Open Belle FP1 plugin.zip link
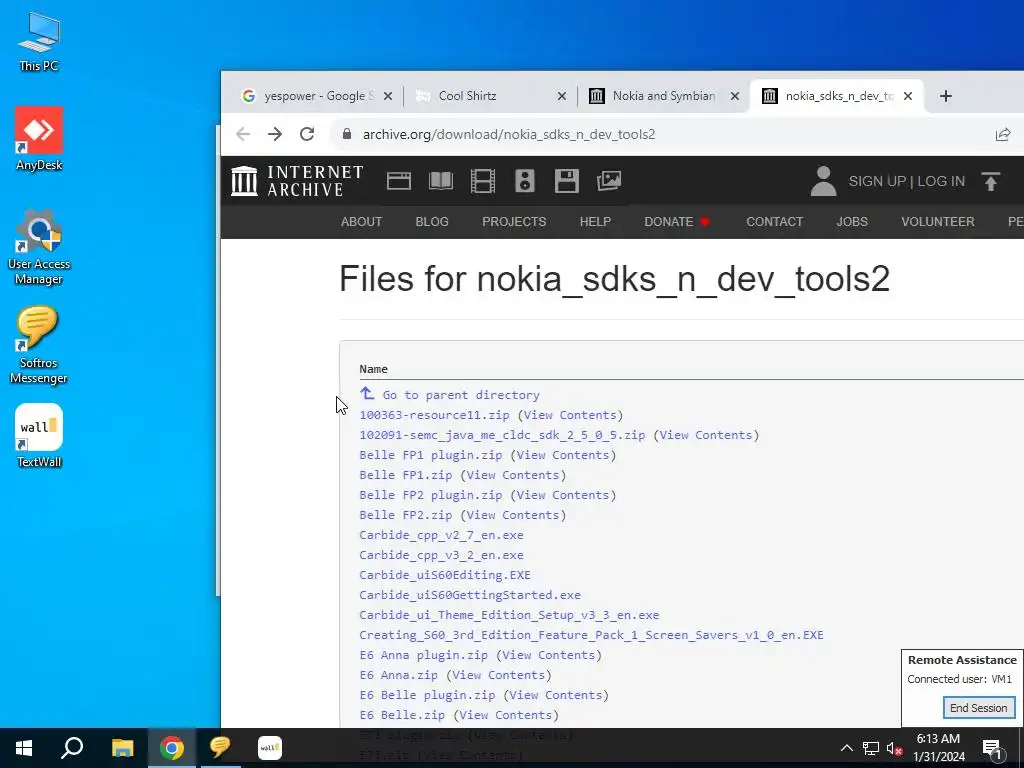 click(x=430, y=455)
